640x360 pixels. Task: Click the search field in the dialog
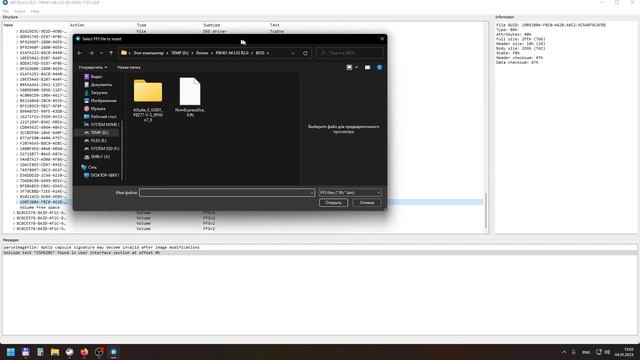click(x=349, y=53)
